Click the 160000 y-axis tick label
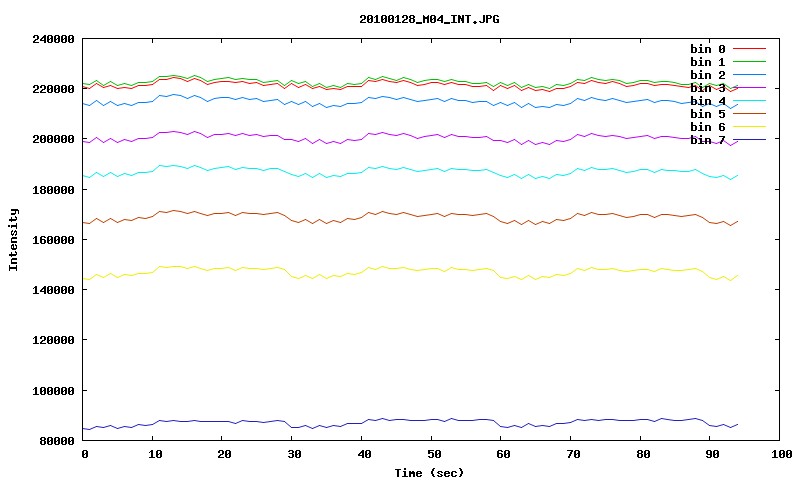 pos(54,240)
